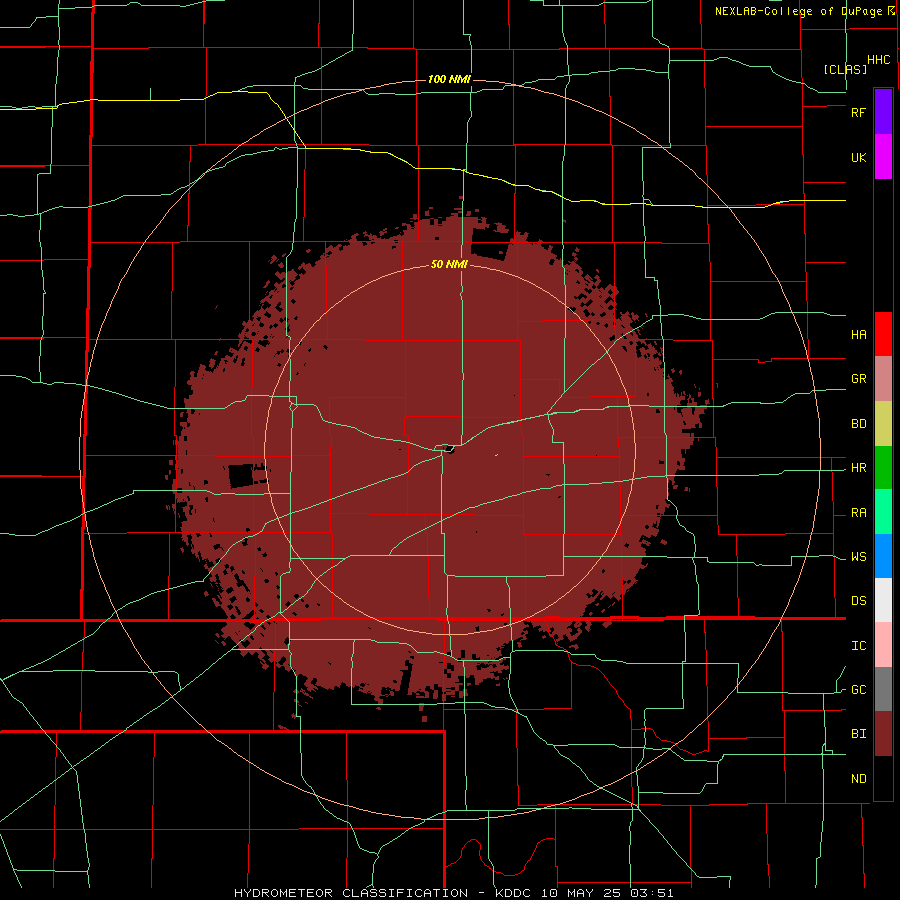Click the HYDROMETEOR CLASSIFICATION title text
The width and height of the screenshot is (900, 900).
351,893
